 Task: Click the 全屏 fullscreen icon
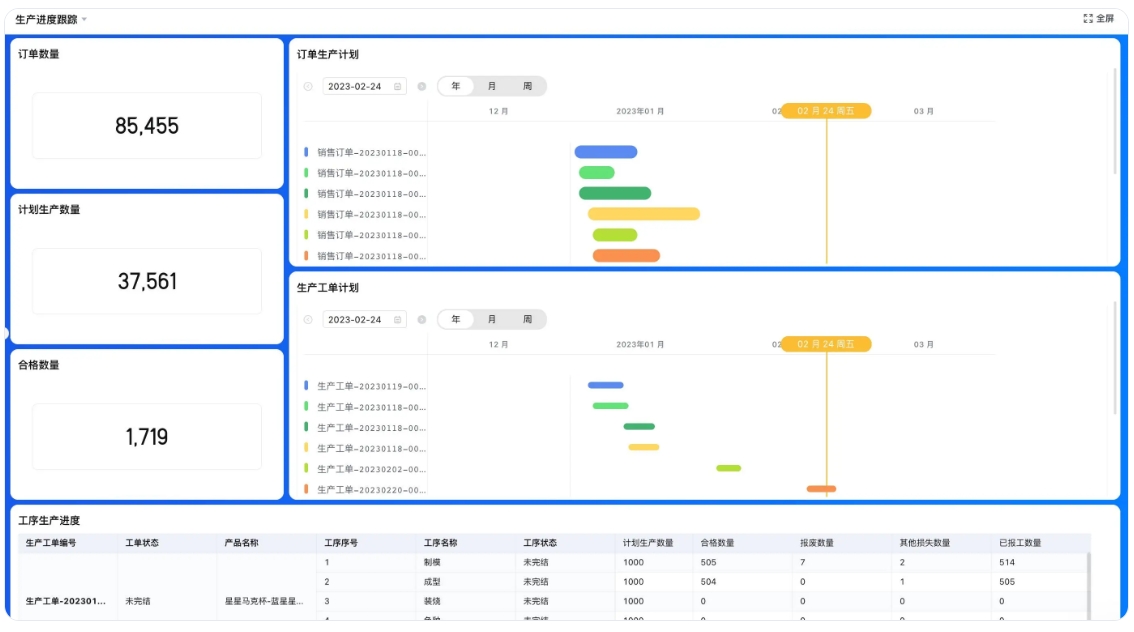(1088, 19)
